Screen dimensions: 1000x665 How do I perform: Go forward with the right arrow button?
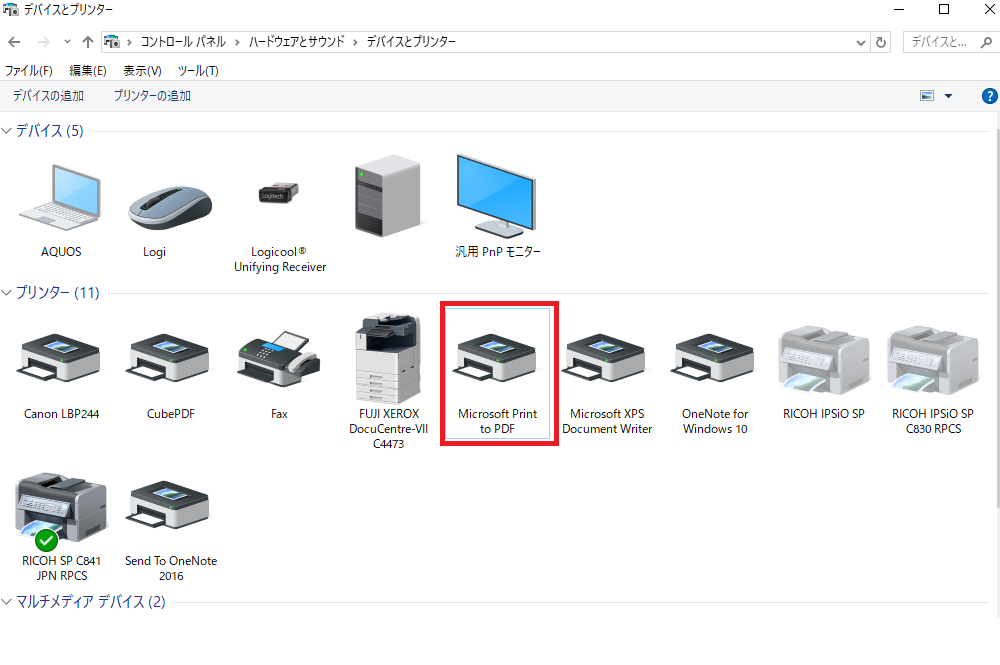click(x=43, y=42)
